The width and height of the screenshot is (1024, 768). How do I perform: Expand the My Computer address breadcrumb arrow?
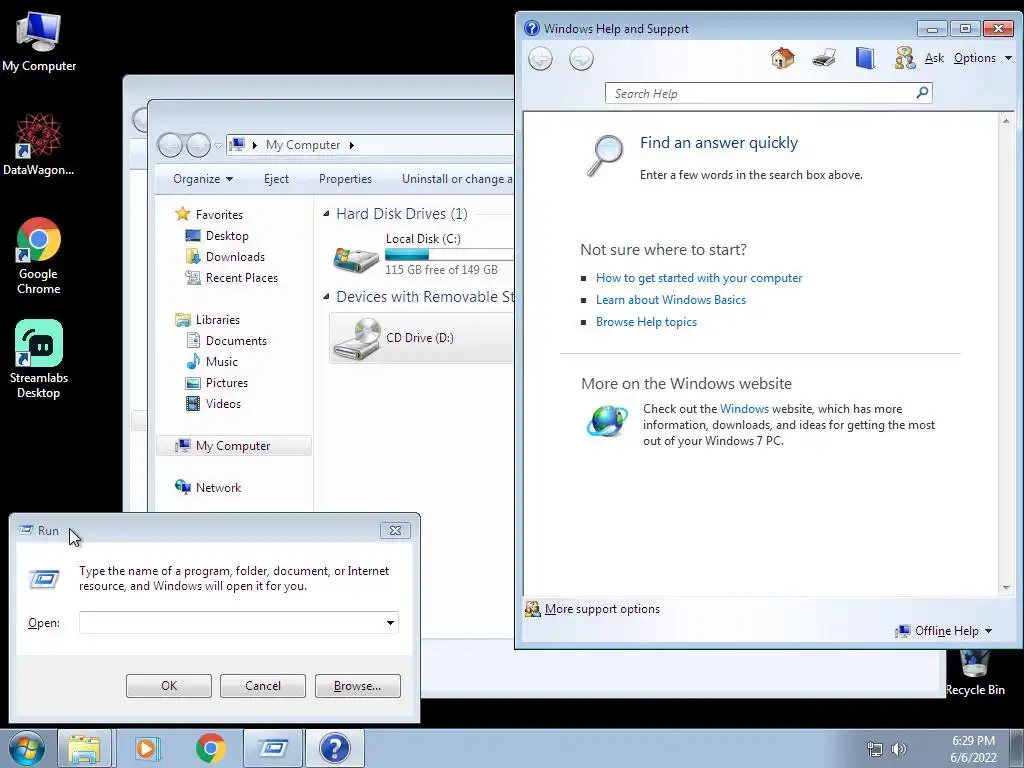click(x=351, y=145)
